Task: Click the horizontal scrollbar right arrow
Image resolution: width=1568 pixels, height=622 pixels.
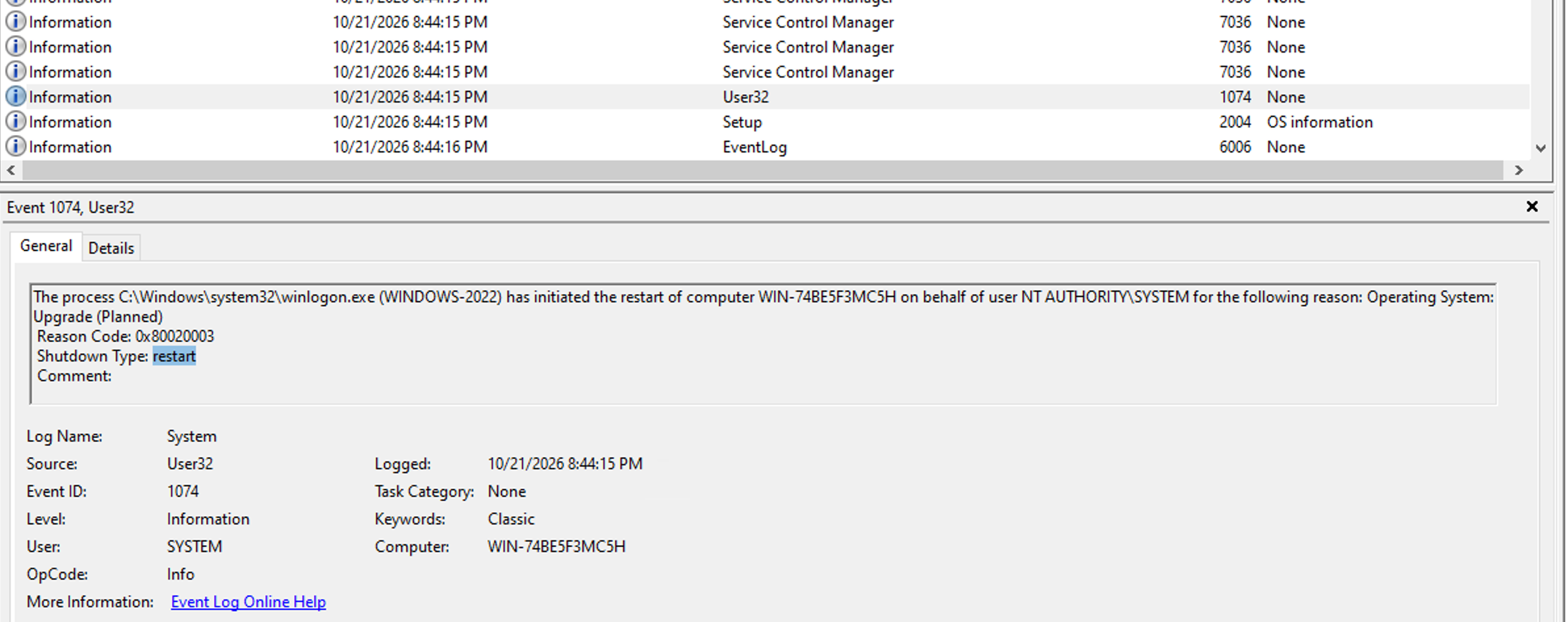Action: pos(1519,170)
